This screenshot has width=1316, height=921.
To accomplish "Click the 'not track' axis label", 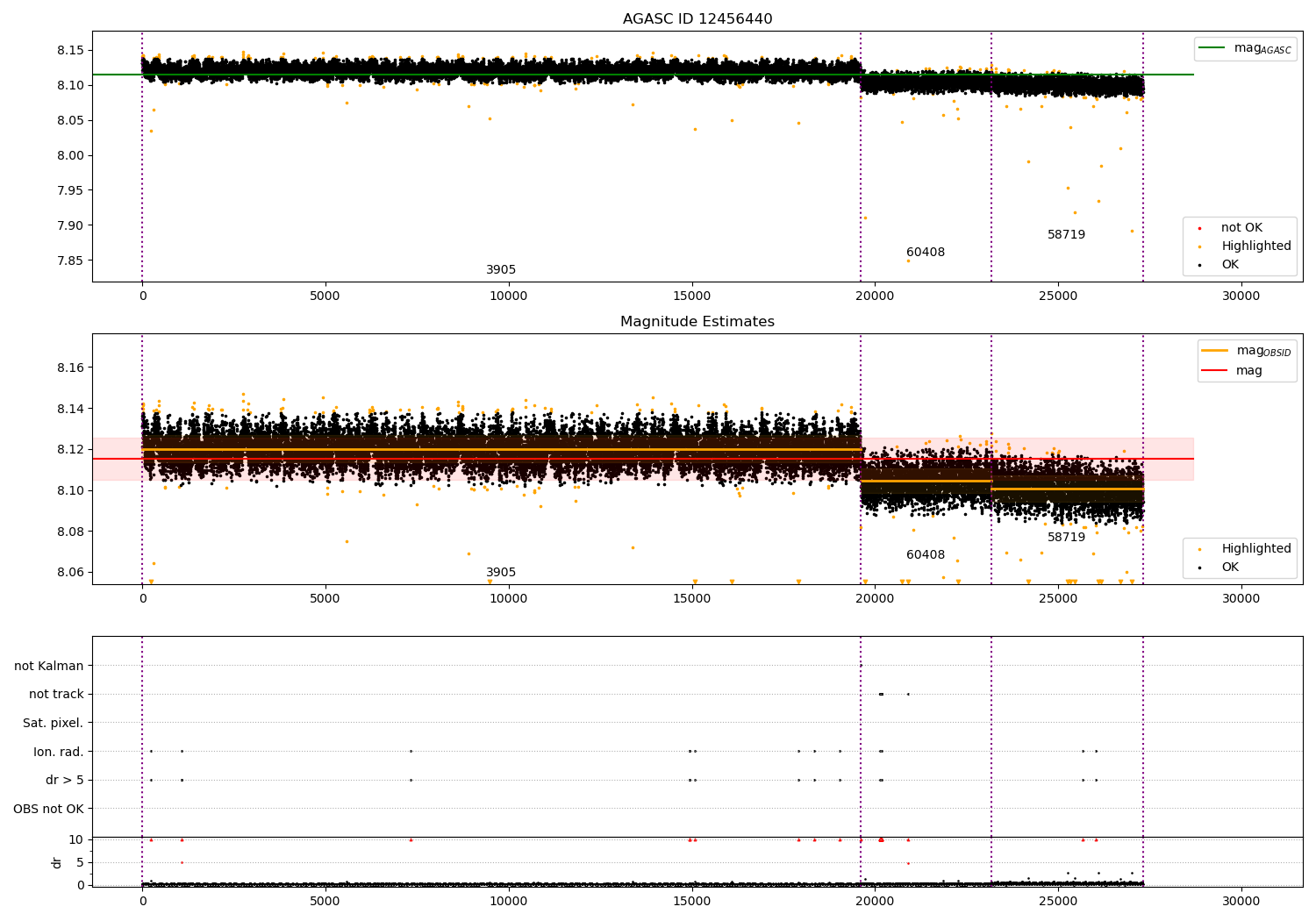I will [x=56, y=695].
